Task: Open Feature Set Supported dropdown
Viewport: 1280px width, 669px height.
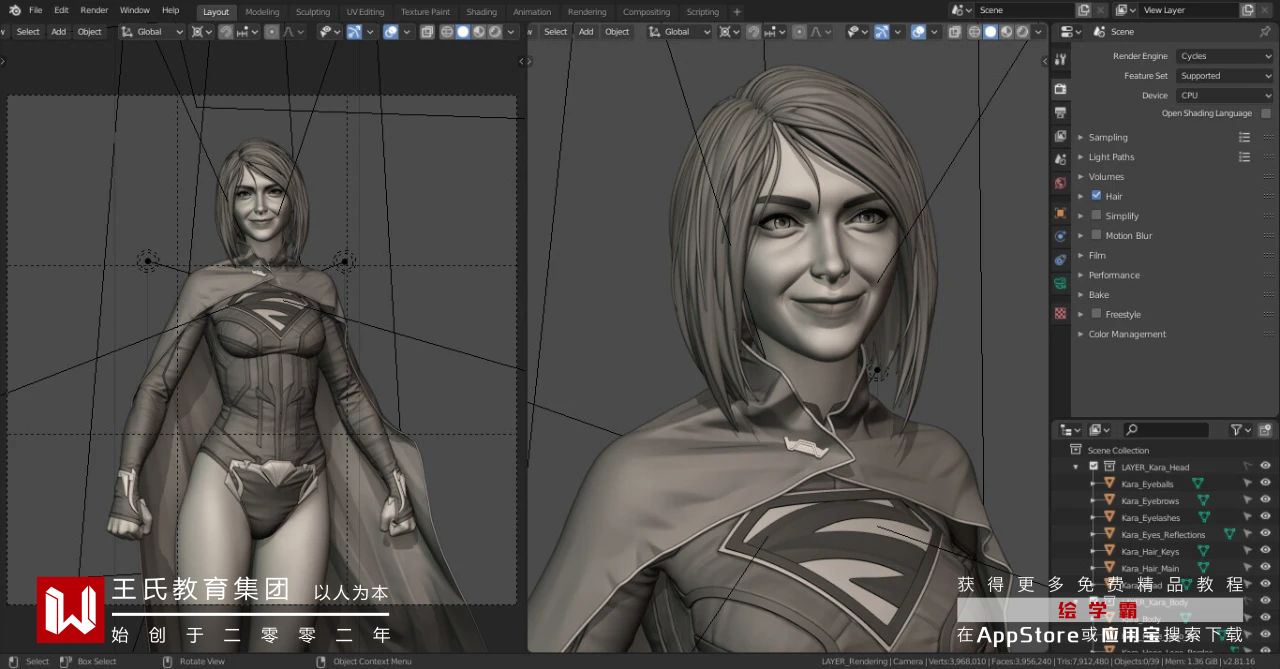Action: (x=1224, y=76)
